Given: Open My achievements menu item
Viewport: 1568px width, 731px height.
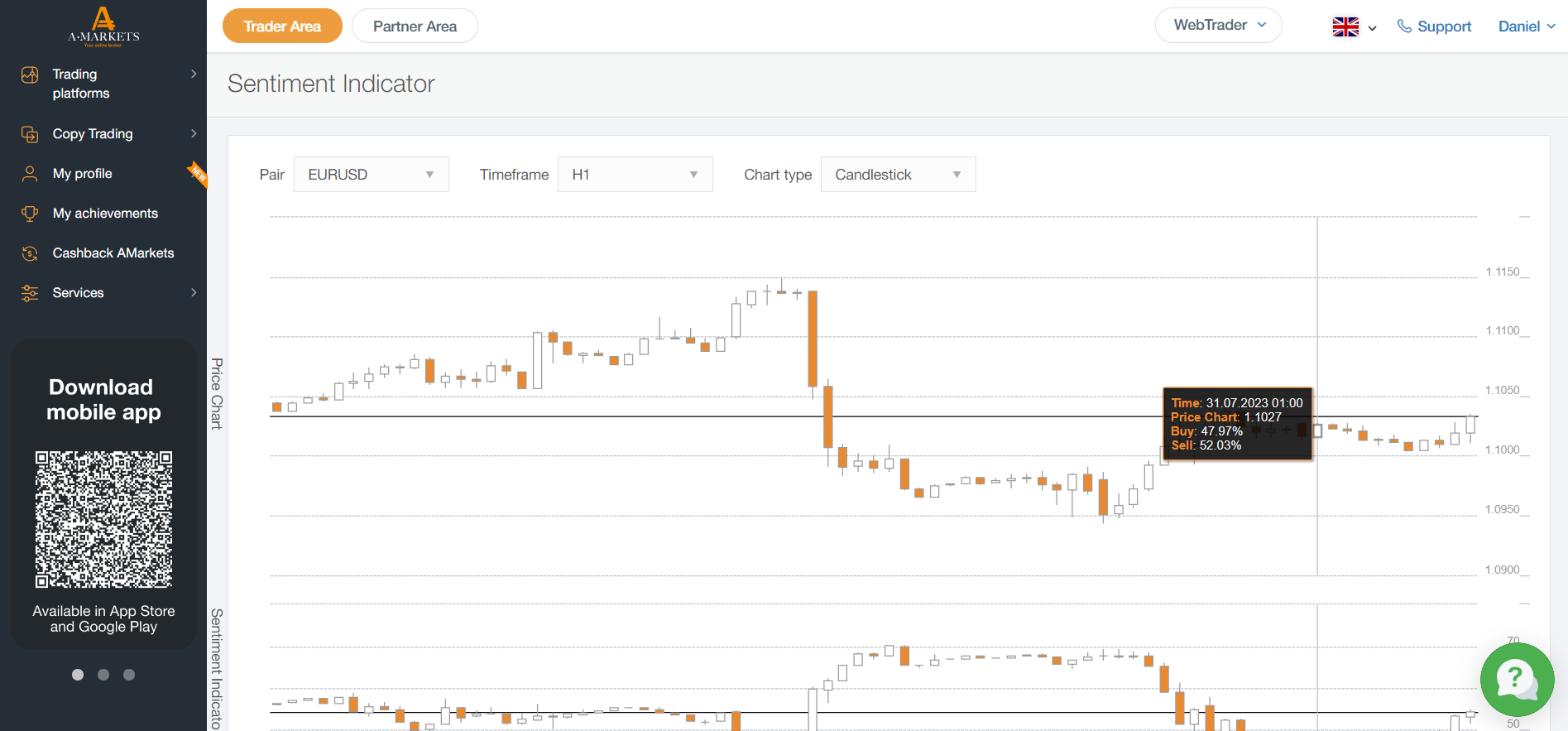Looking at the screenshot, I should [103, 214].
